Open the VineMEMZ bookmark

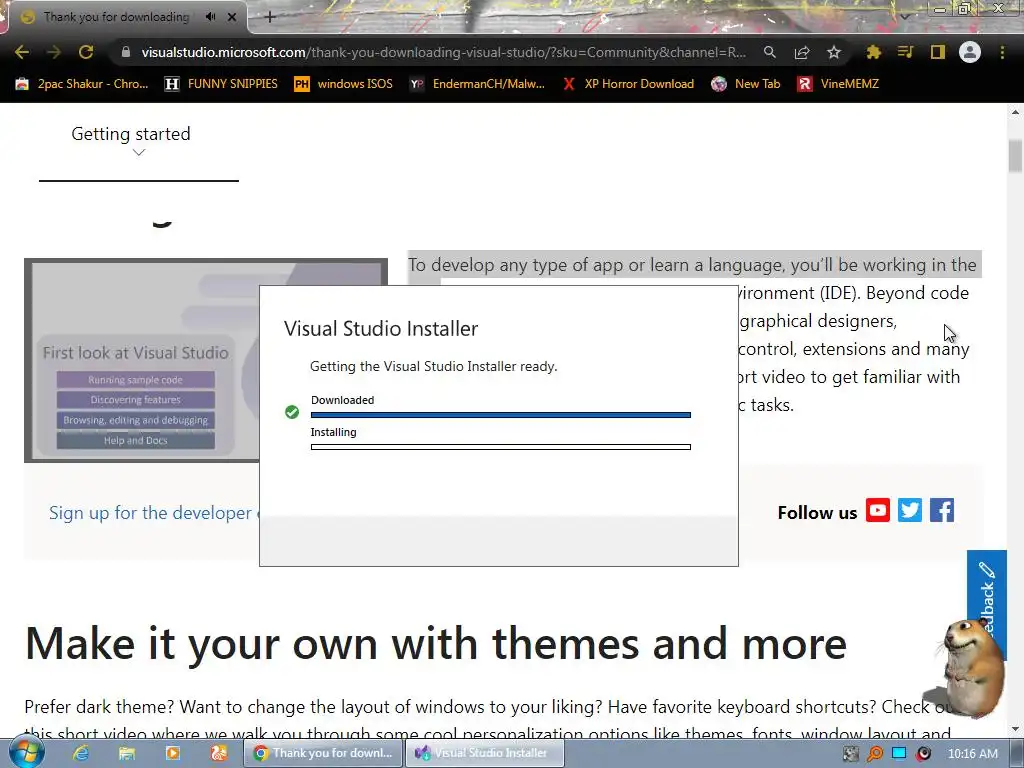[838, 84]
